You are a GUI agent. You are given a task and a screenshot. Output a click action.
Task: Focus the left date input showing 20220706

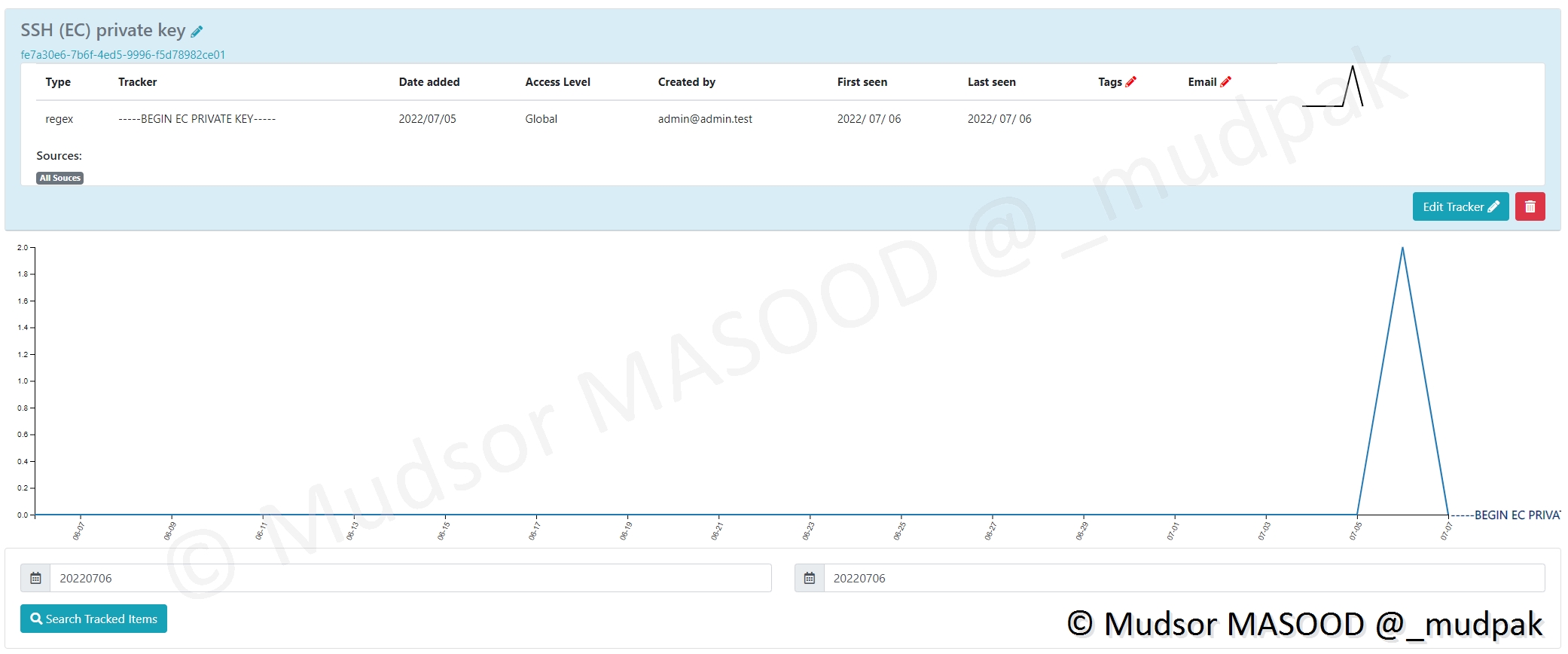[410, 578]
